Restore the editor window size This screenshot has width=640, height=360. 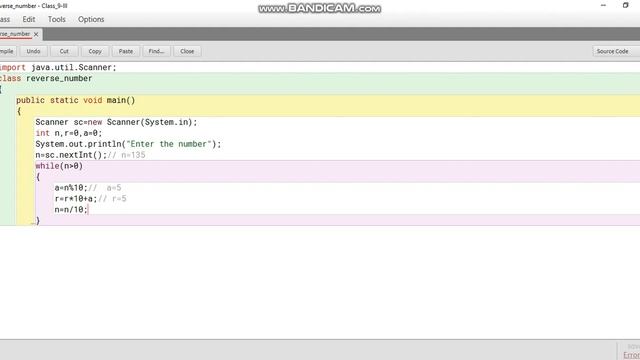[x=625, y=5]
